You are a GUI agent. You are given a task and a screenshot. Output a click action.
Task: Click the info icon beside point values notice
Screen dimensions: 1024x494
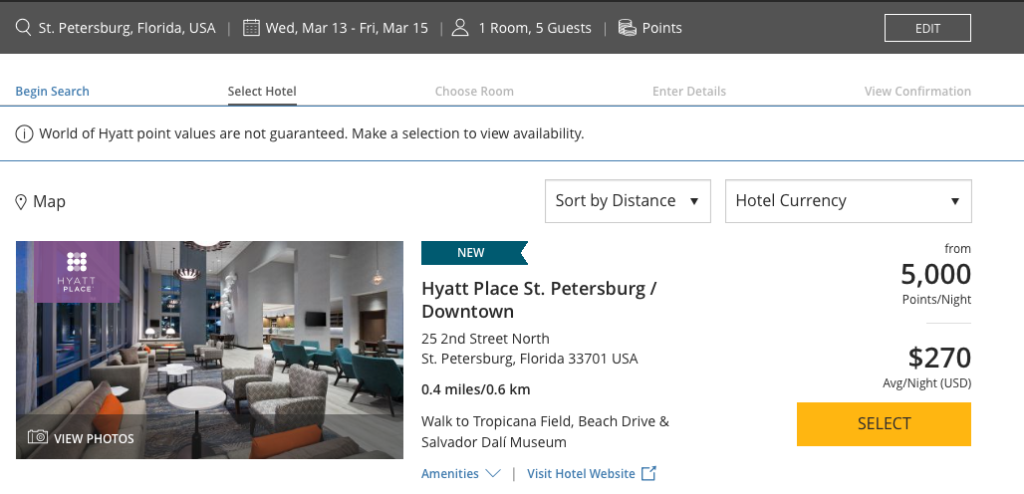pyautogui.click(x=24, y=134)
